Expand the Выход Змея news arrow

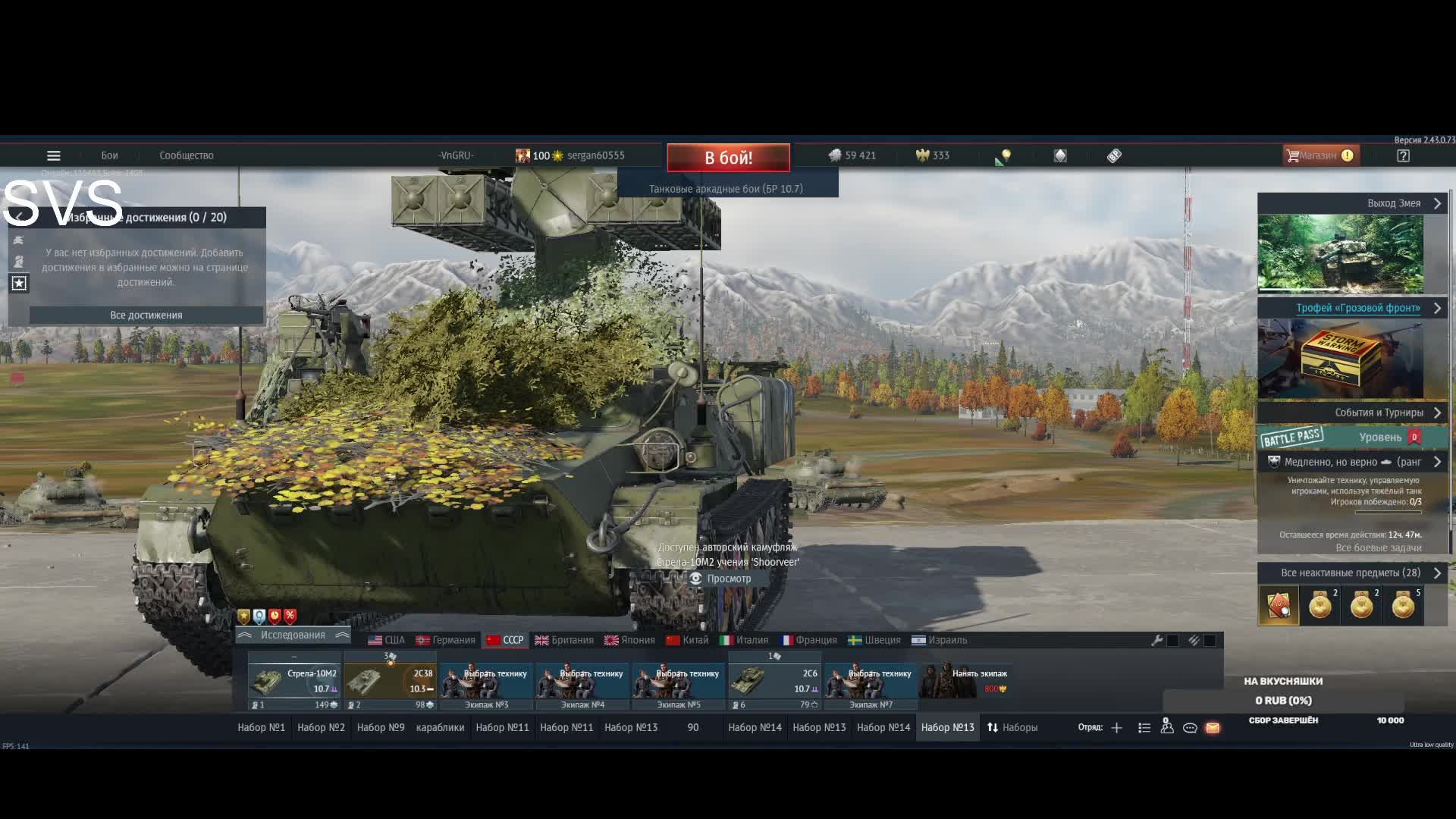point(1436,203)
